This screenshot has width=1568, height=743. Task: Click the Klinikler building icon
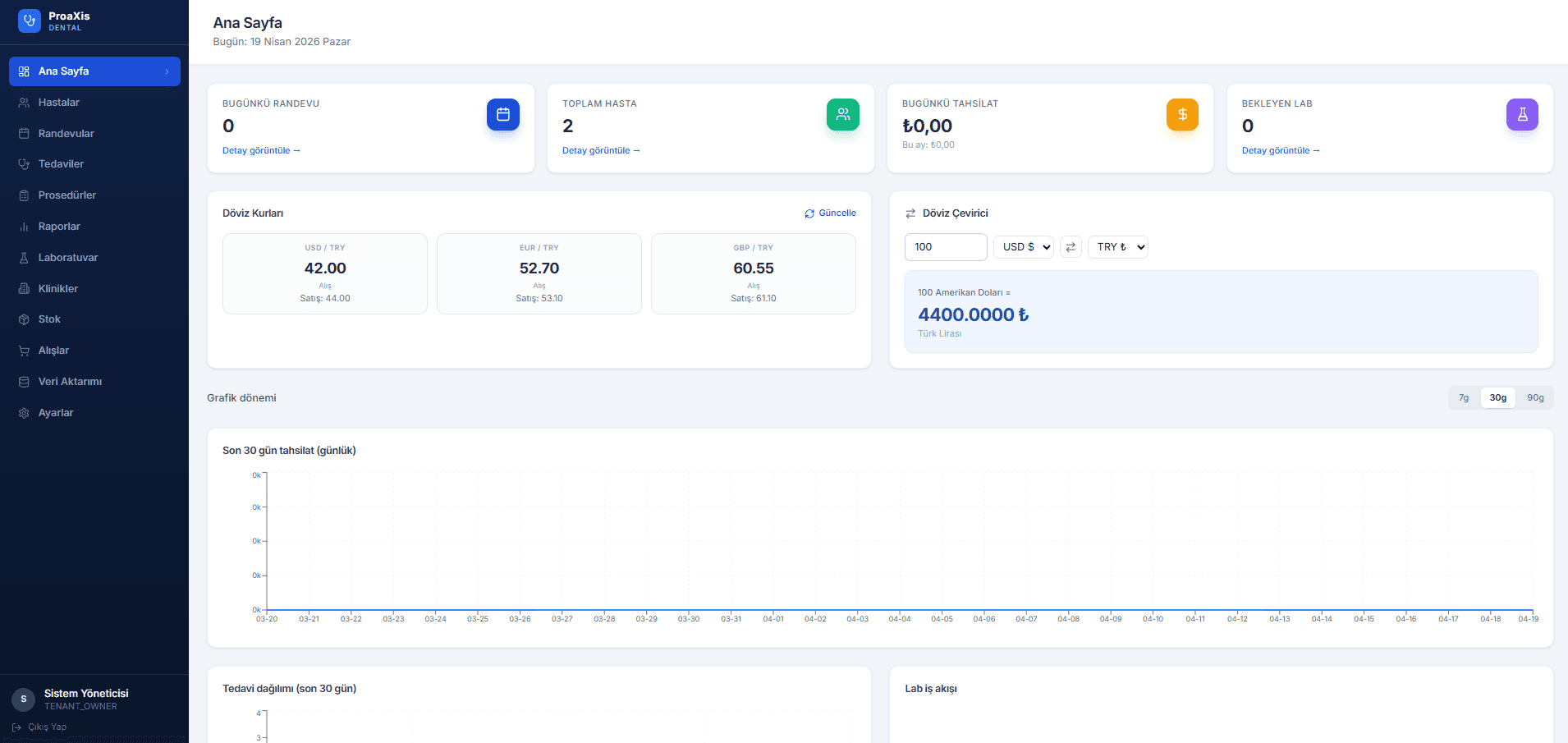pyautogui.click(x=24, y=289)
